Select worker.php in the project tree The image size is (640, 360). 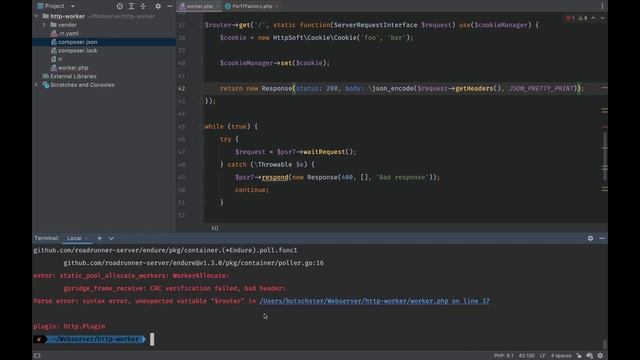[73, 68]
